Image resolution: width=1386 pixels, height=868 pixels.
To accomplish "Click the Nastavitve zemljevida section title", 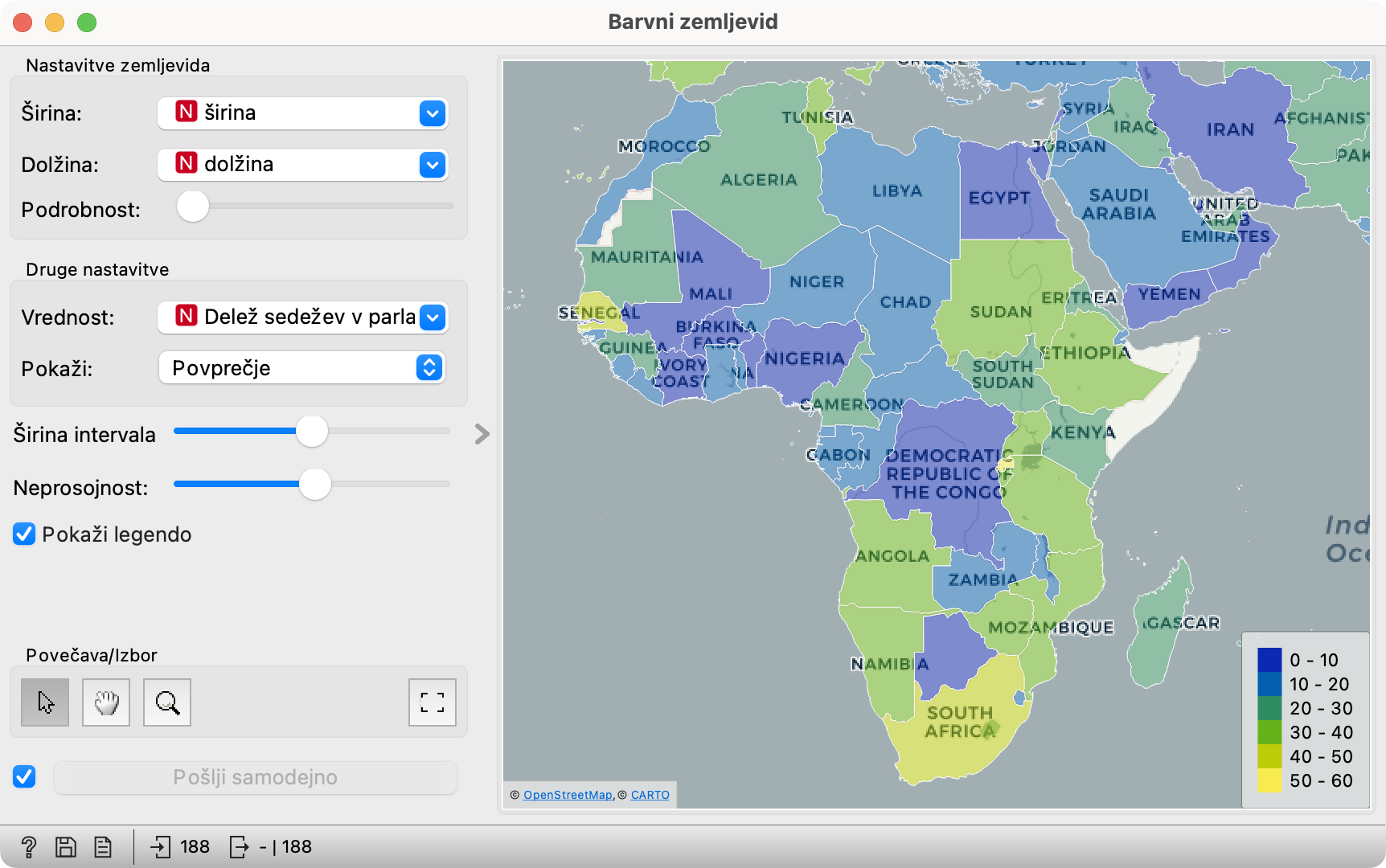I will point(117,65).
